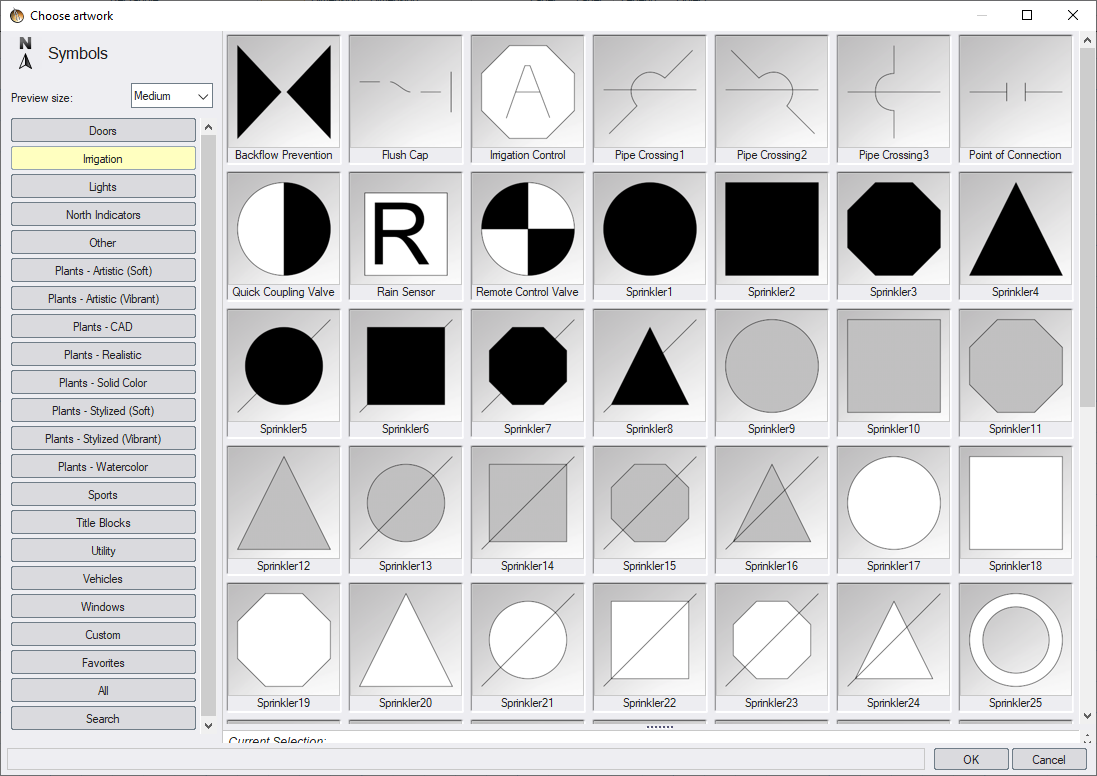Choose the Flush Cap symbol
Image resolution: width=1097 pixels, height=776 pixels.
point(405,99)
